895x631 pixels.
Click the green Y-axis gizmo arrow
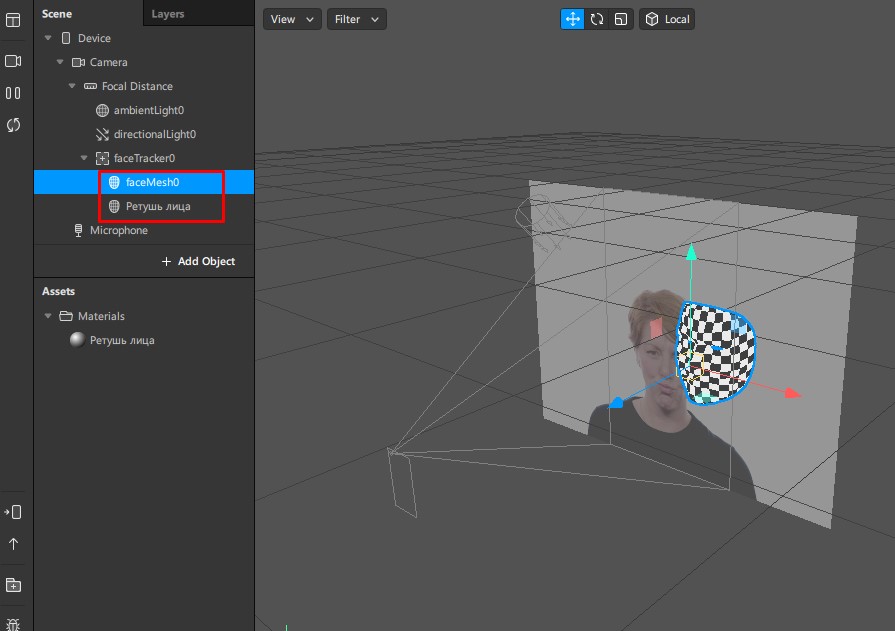[691, 252]
